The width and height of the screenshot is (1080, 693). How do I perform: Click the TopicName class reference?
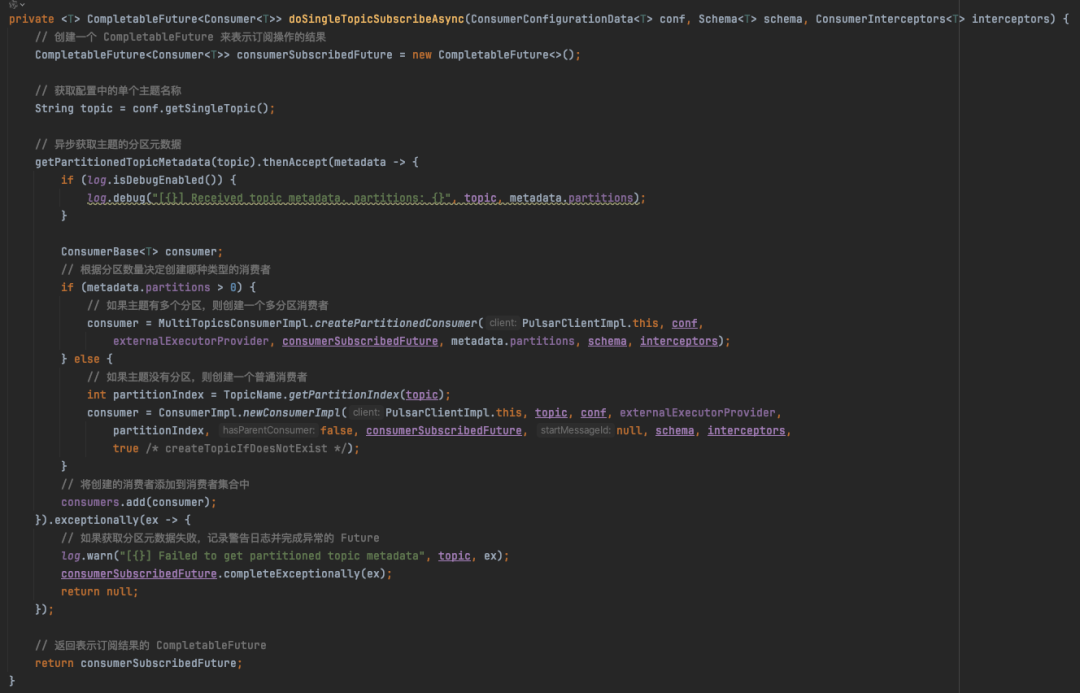(x=253, y=395)
